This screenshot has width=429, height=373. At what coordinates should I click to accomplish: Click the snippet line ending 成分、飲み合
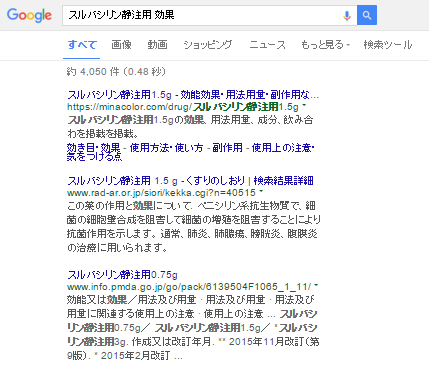[190, 120]
